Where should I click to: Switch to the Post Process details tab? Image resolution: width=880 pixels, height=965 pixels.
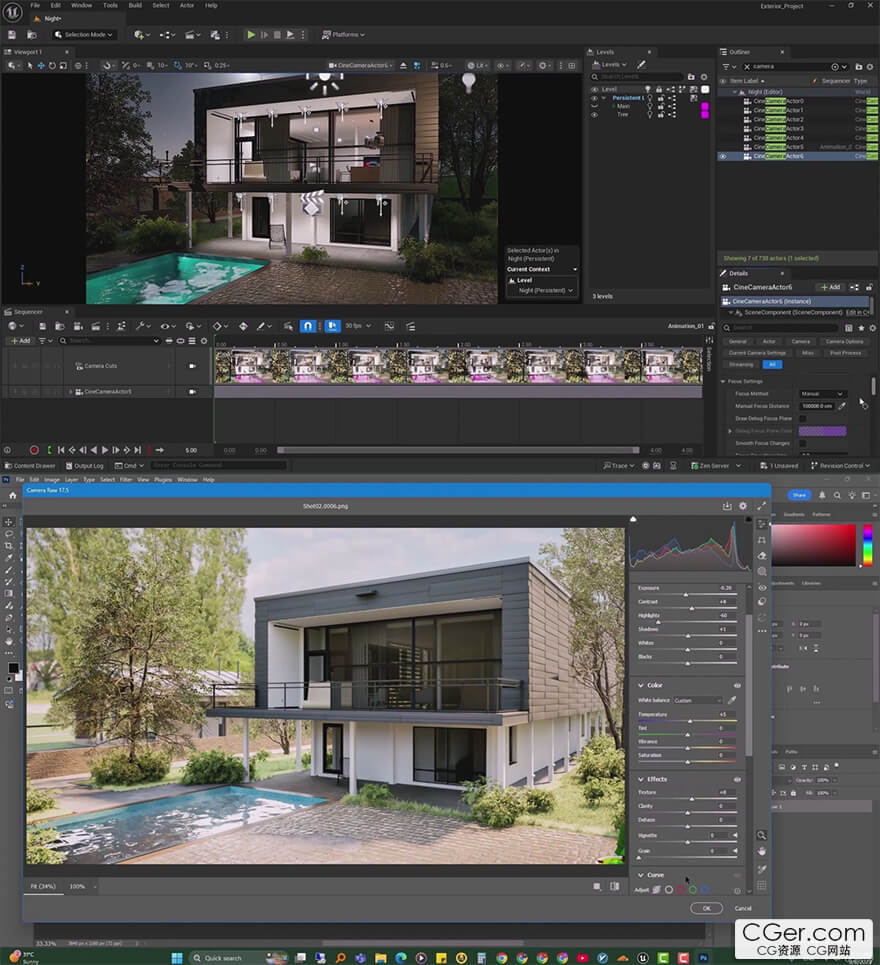coord(845,353)
